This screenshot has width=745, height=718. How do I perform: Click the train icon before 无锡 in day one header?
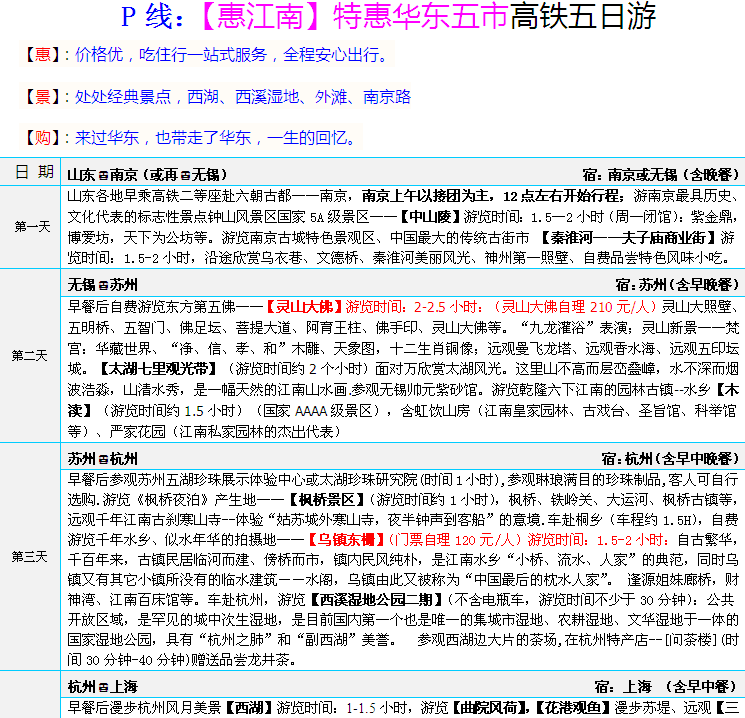(185, 174)
